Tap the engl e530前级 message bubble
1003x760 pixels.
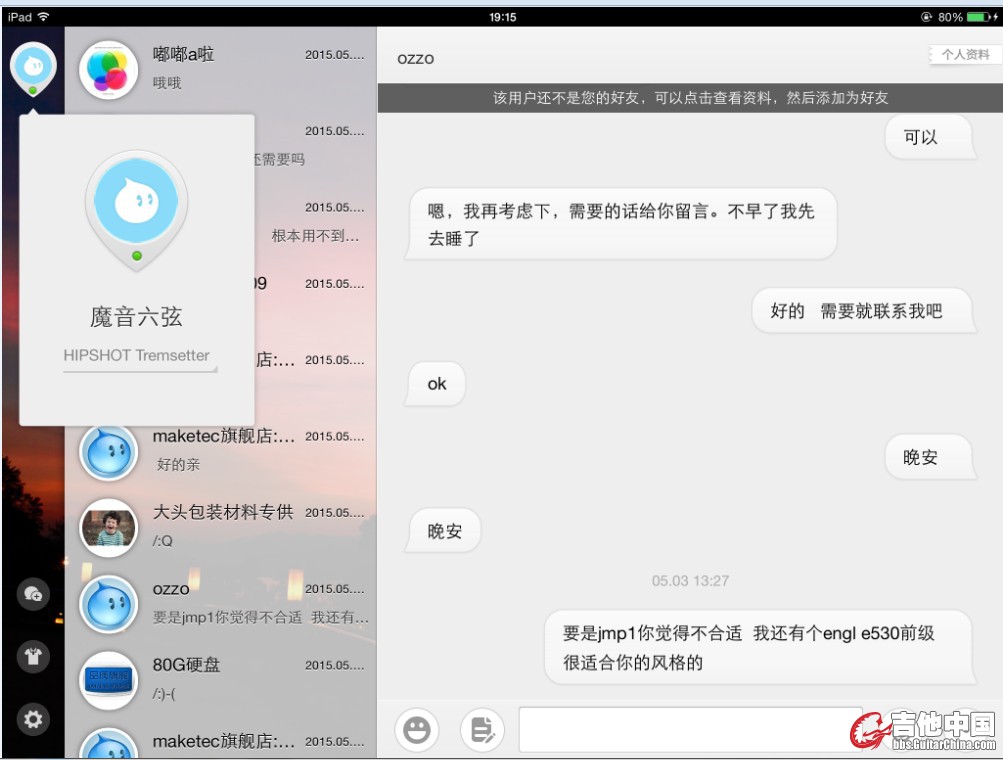pyautogui.click(x=760, y=647)
